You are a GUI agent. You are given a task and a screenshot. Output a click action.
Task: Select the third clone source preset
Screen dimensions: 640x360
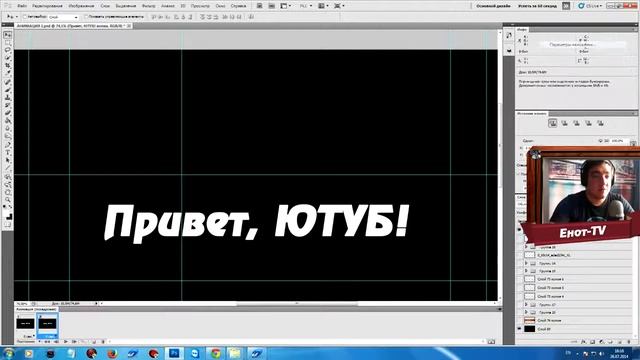tap(576, 123)
